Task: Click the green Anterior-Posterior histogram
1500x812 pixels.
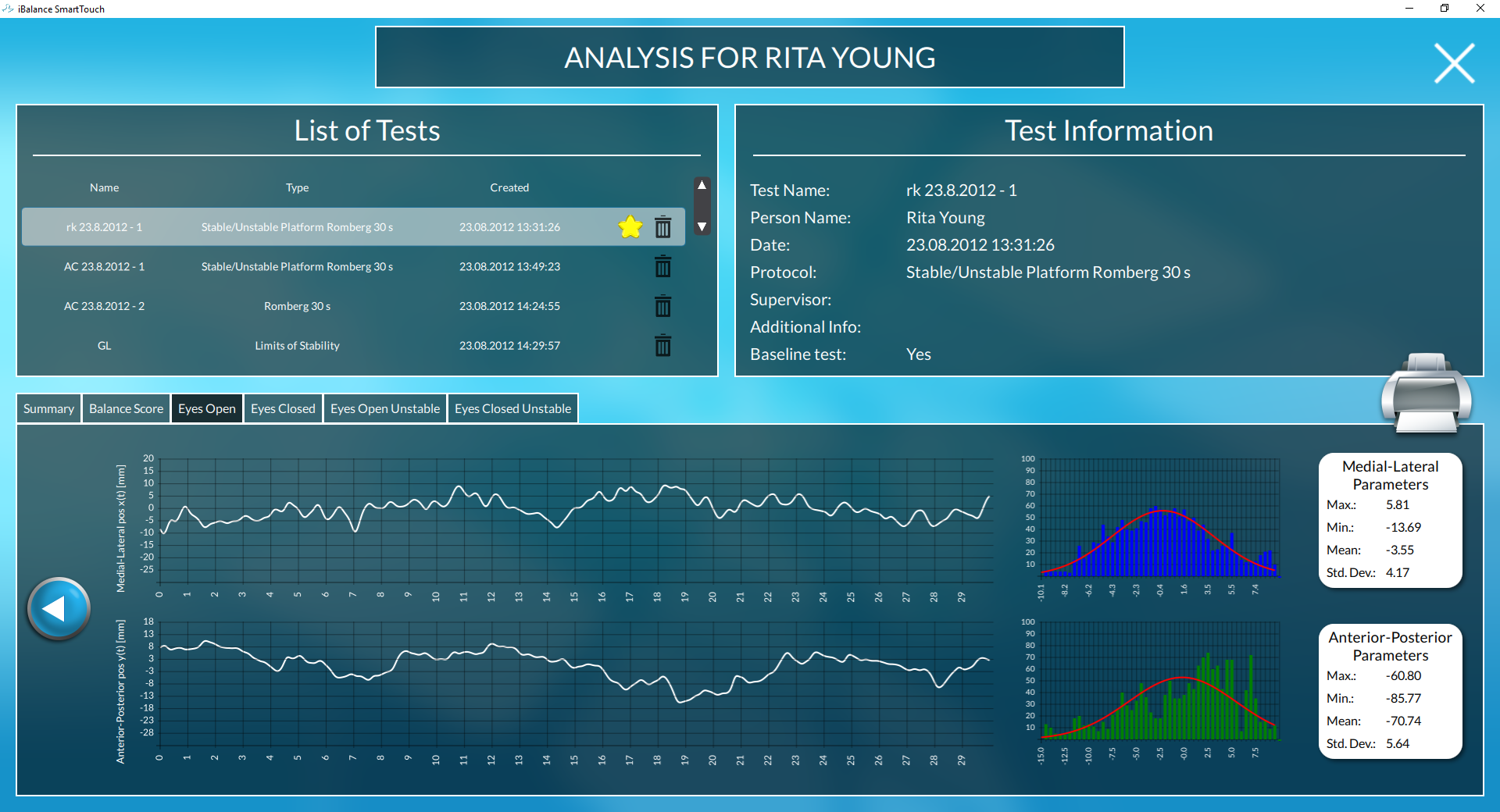Action: [1160, 681]
